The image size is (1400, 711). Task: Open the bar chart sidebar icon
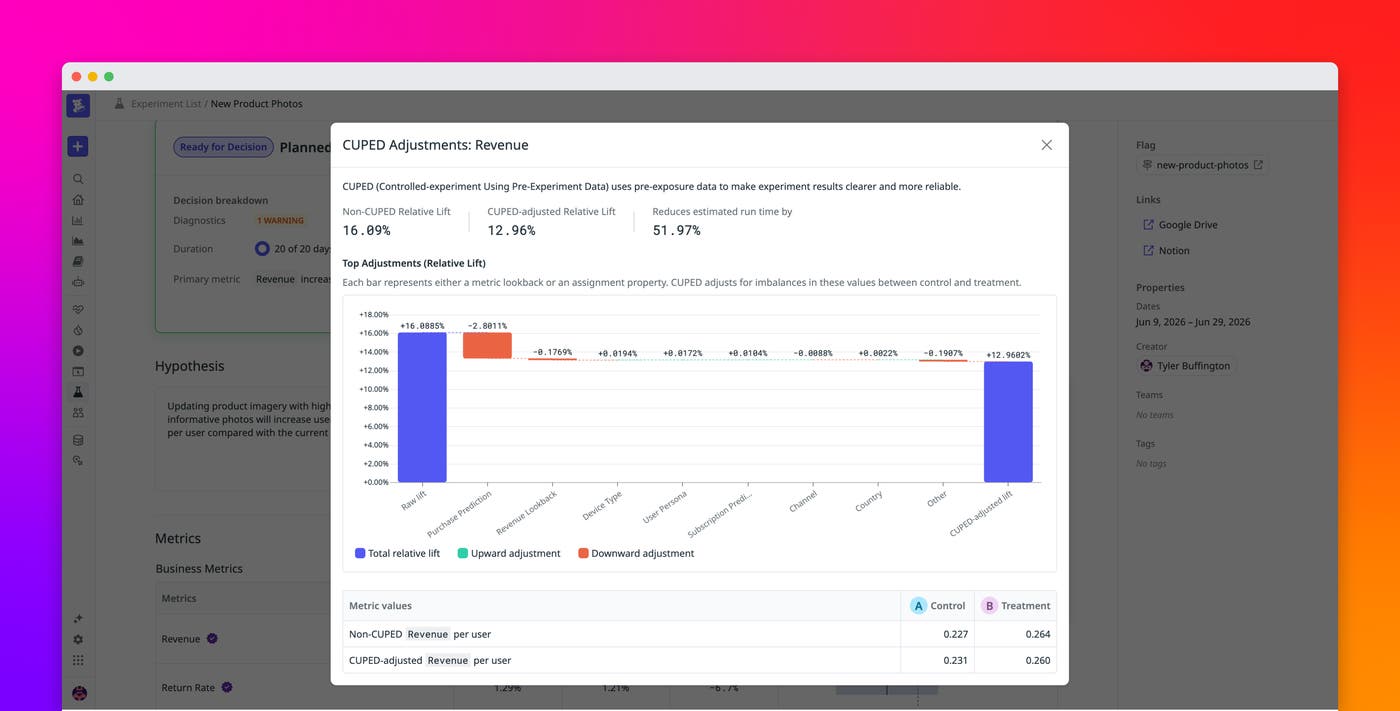pyautogui.click(x=78, y=221)
